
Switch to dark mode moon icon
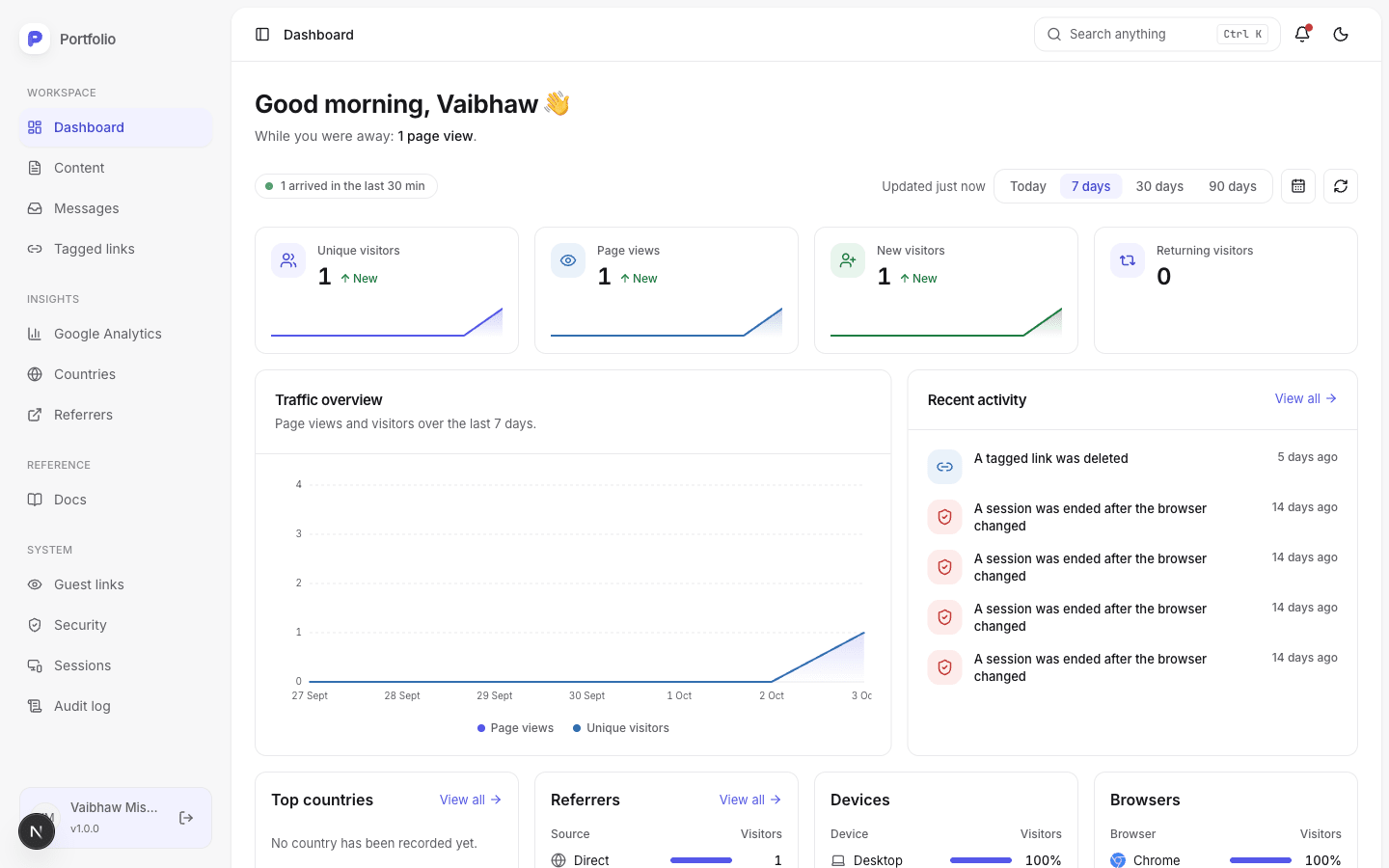coord(1341,35)
